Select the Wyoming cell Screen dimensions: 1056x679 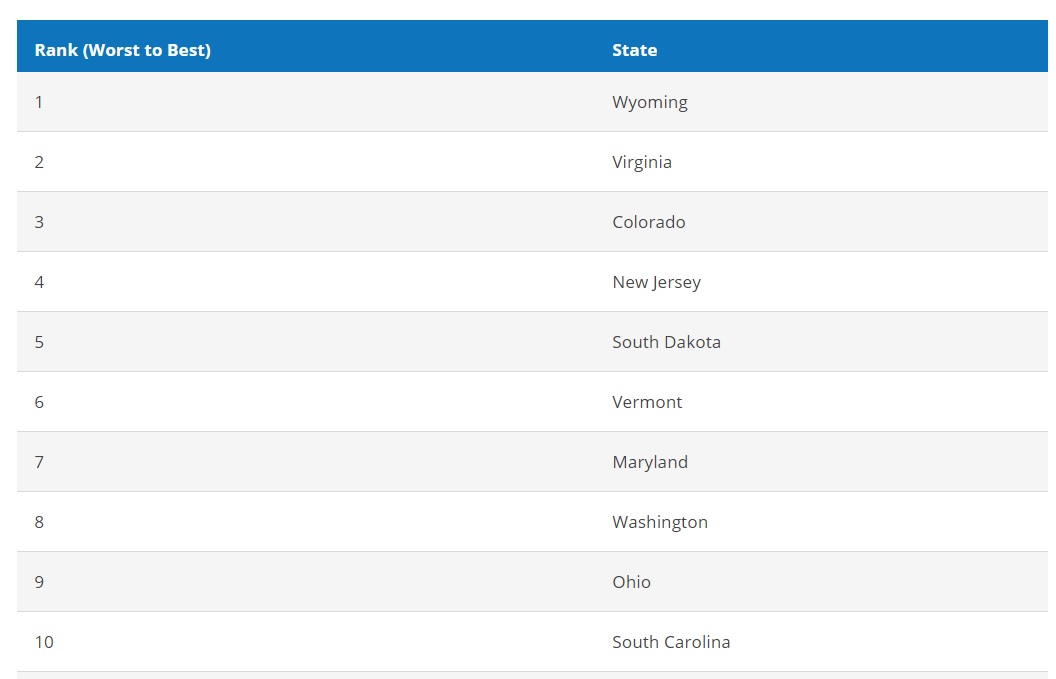point(650,102)
